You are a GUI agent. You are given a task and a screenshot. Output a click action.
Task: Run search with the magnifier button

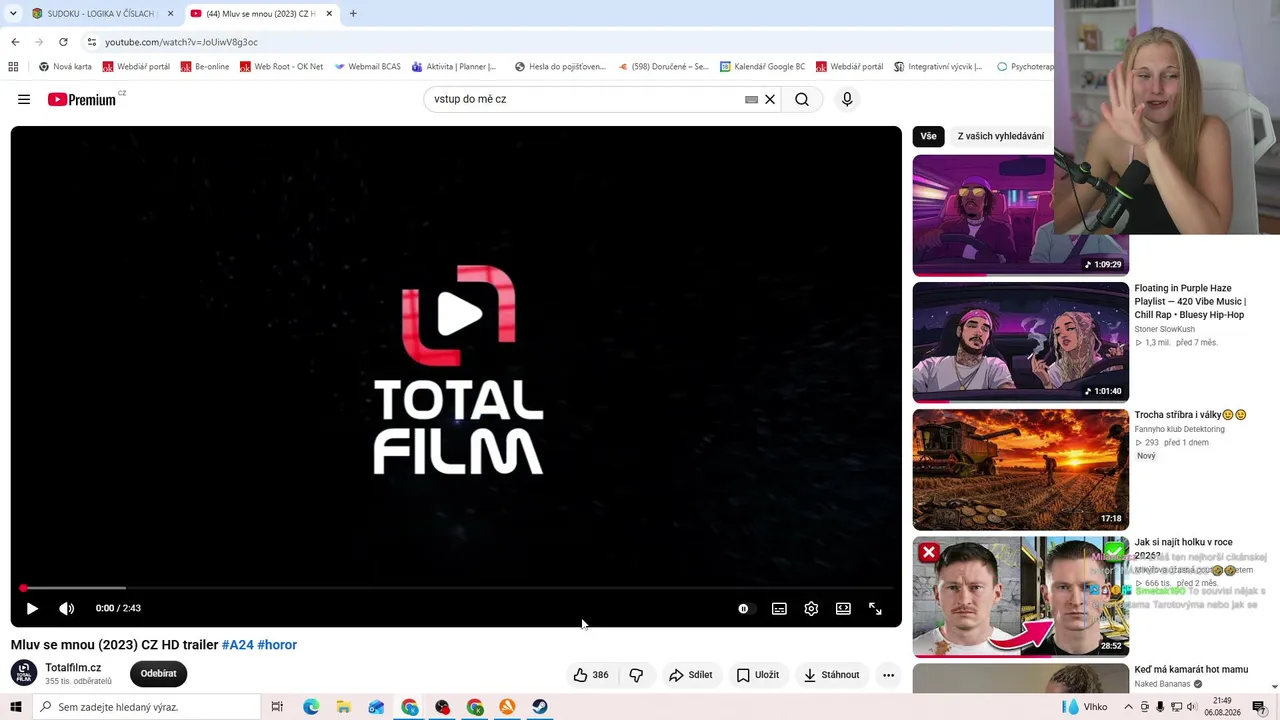pyautogui.click(x=802, y=99)
